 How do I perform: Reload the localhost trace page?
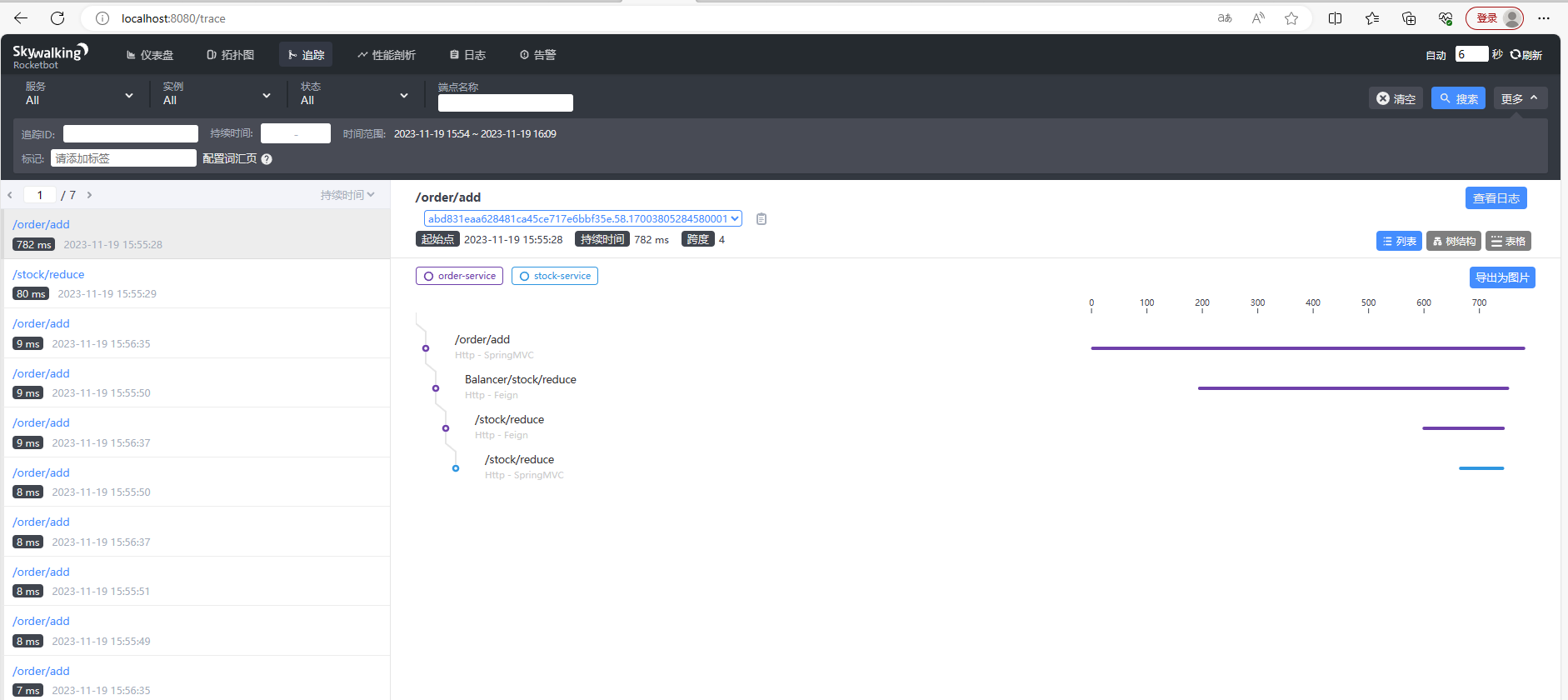57,18
